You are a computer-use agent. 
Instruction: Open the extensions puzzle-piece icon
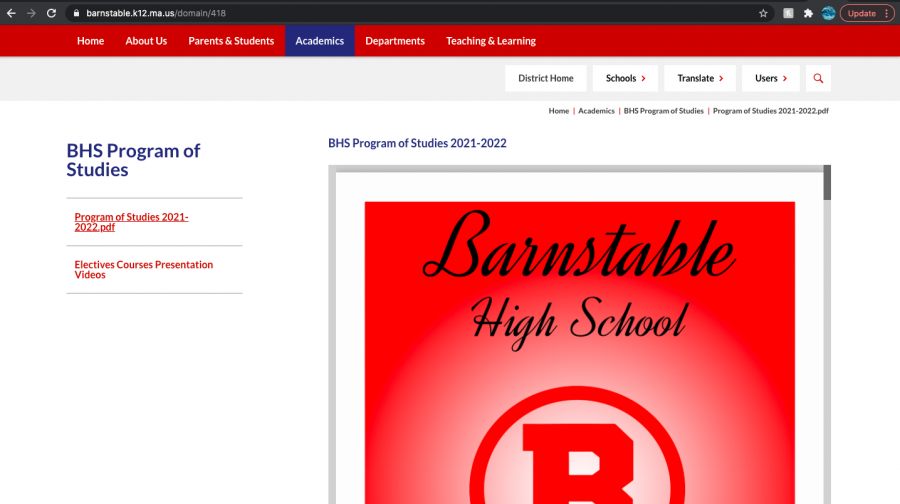[x=808, y=13]
